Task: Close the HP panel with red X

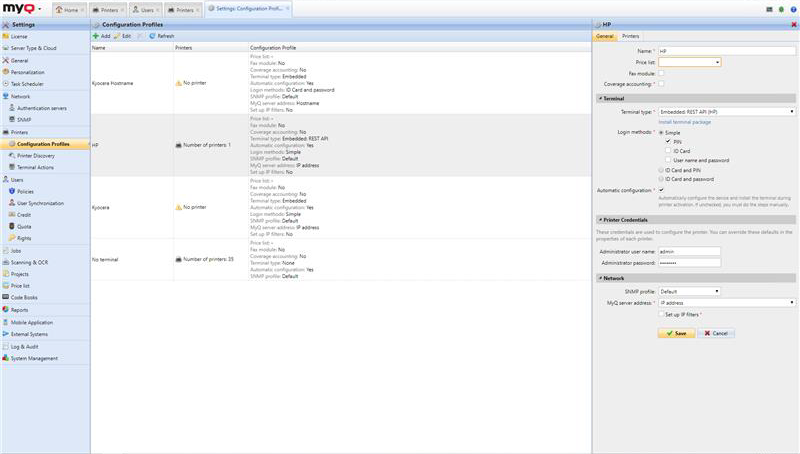Action: 793,24
